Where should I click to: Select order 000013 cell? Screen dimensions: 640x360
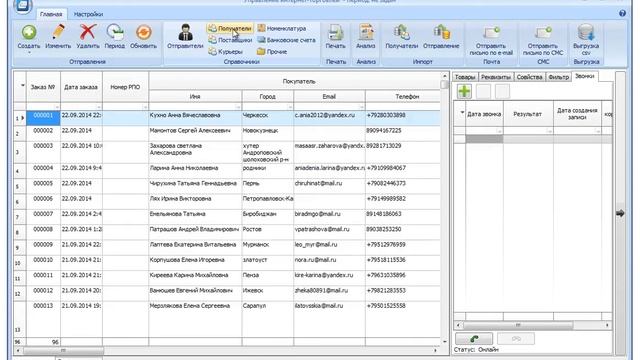(43, 319)
